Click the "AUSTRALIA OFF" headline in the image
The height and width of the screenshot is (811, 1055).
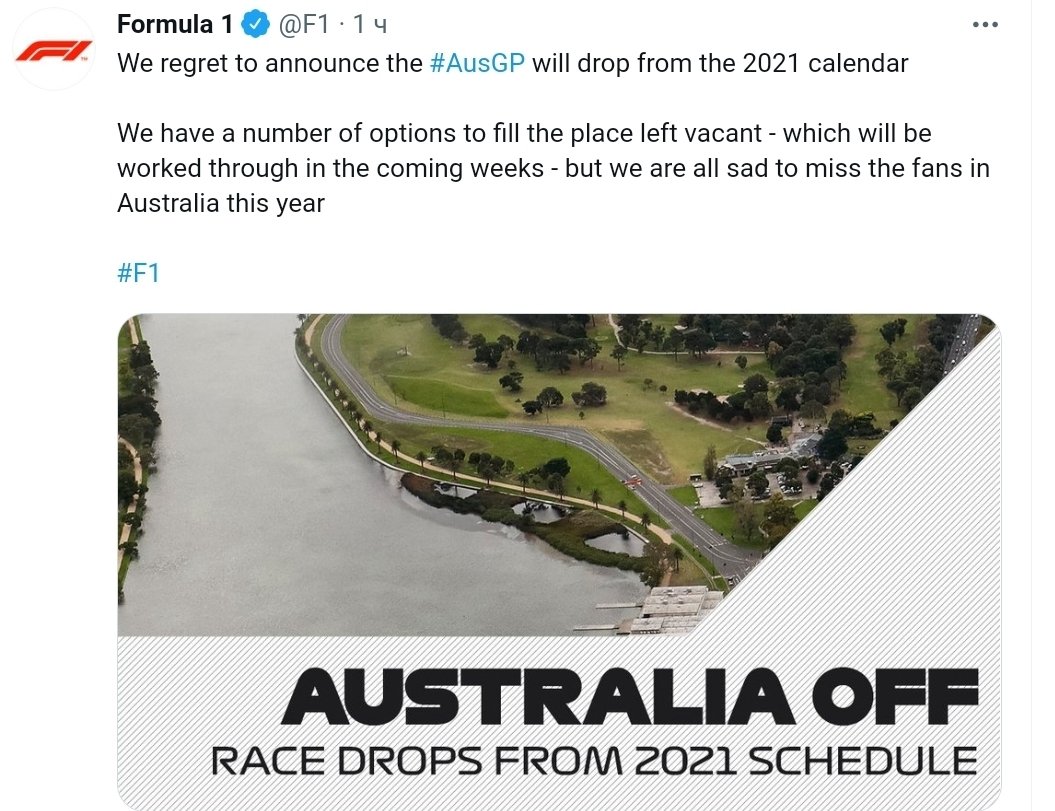(x=629, y=696)
